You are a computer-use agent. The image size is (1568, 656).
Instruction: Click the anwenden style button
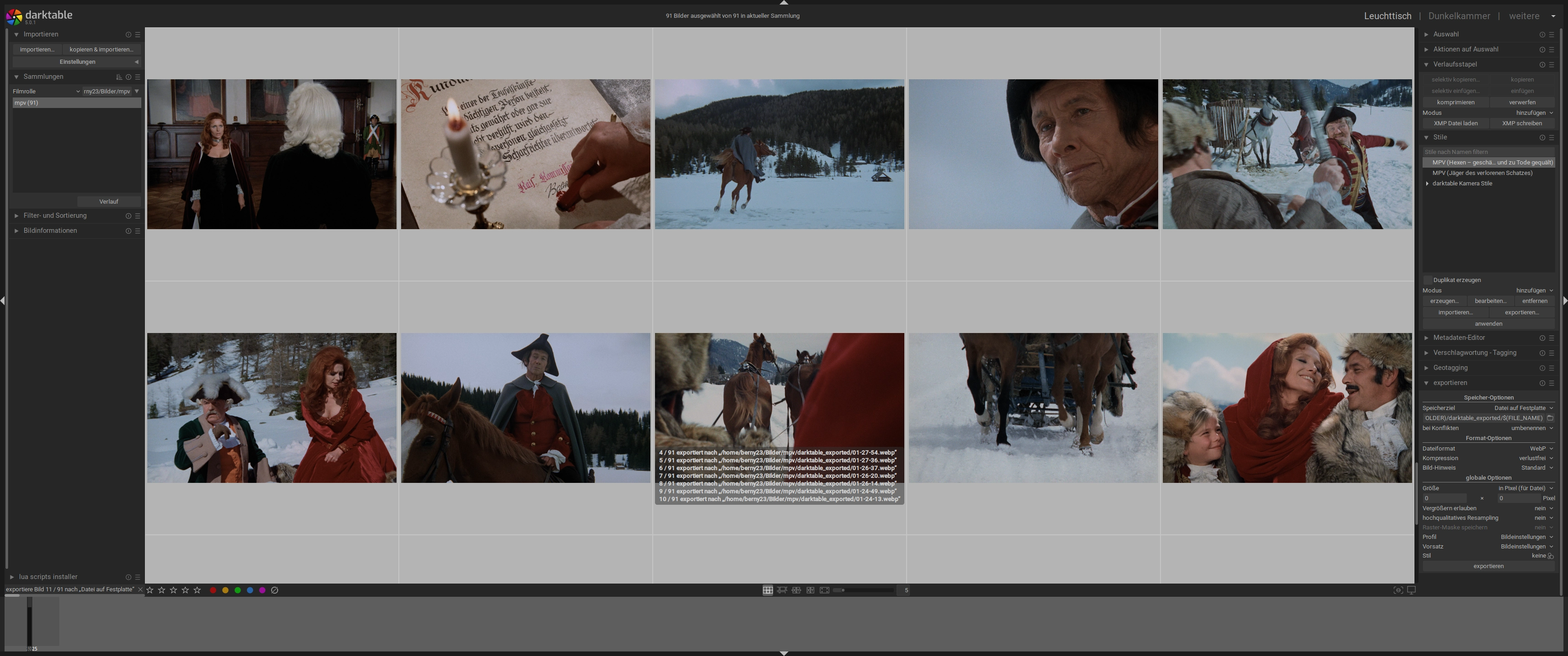(1488, 324)
